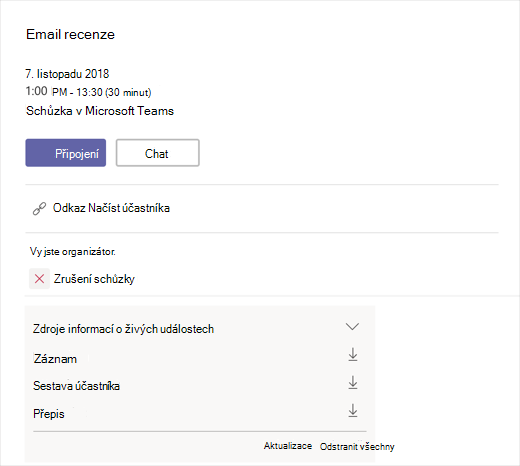Collapse Zdroje informací o živých událostech chevron
Viewport: 520px width, 466px height.
pyautogui.click(x=352, y=326)
